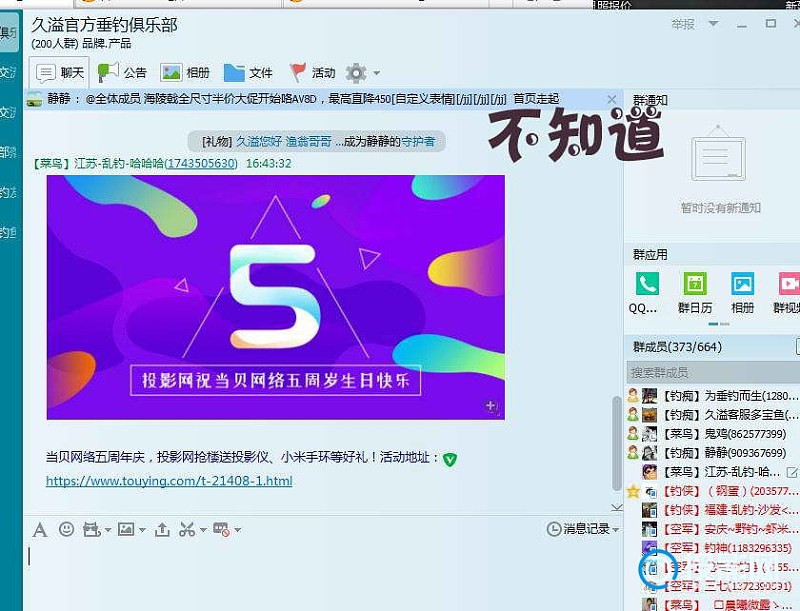The width and height of the screenshot is (800, 611).
Task: Open the 公告 tab
Action: pos(122,73)
